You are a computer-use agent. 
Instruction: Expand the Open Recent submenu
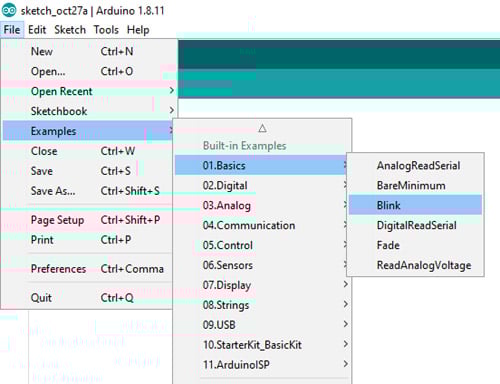pyautogui.click(x=88, y=91)
